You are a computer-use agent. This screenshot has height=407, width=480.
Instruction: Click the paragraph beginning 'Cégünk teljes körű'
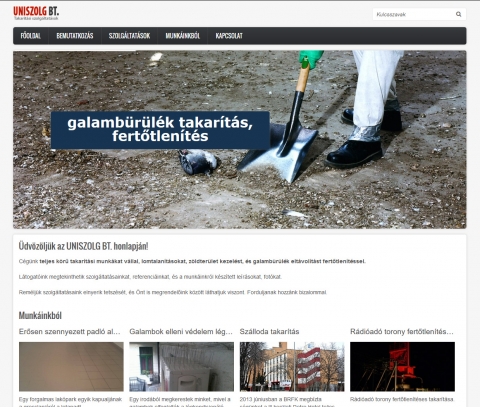pyautogui.click(x=192, y=261)
